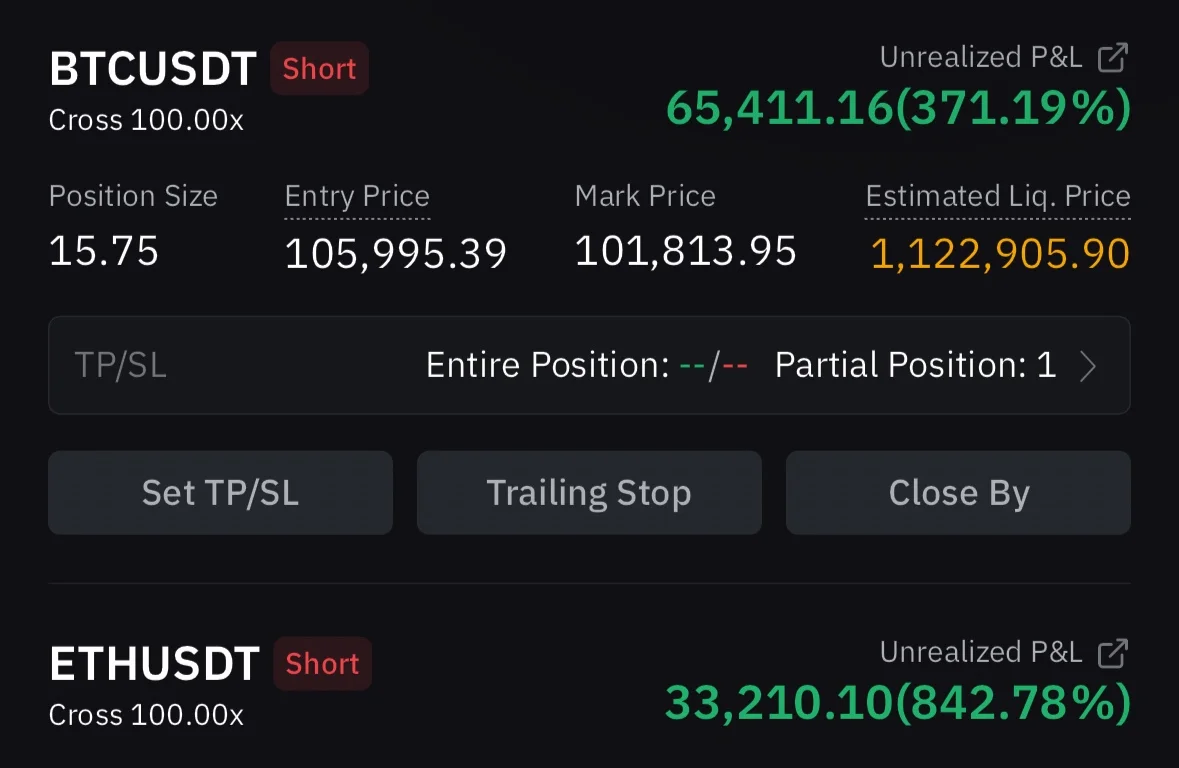Select Cross 100.00x under BTCUSDT
Image resolution: width=1179 pixels, height=768 pixels.
[x=146, y=121]
